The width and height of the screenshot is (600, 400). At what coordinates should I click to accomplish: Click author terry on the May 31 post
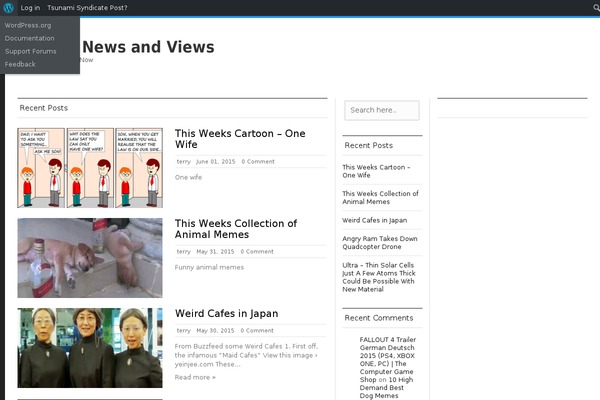click(x=184, y=251)
